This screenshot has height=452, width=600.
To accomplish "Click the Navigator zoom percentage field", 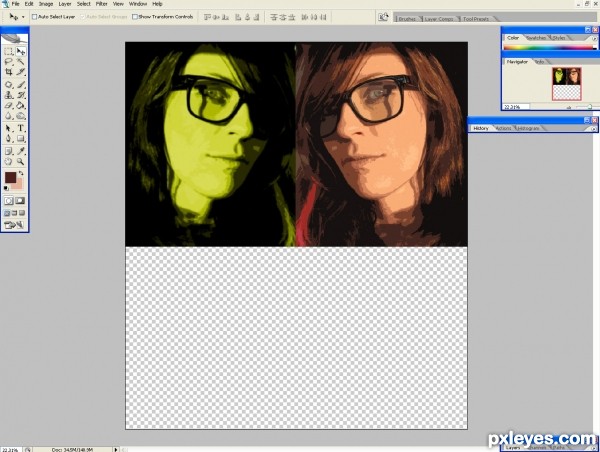I will [515, 107].
